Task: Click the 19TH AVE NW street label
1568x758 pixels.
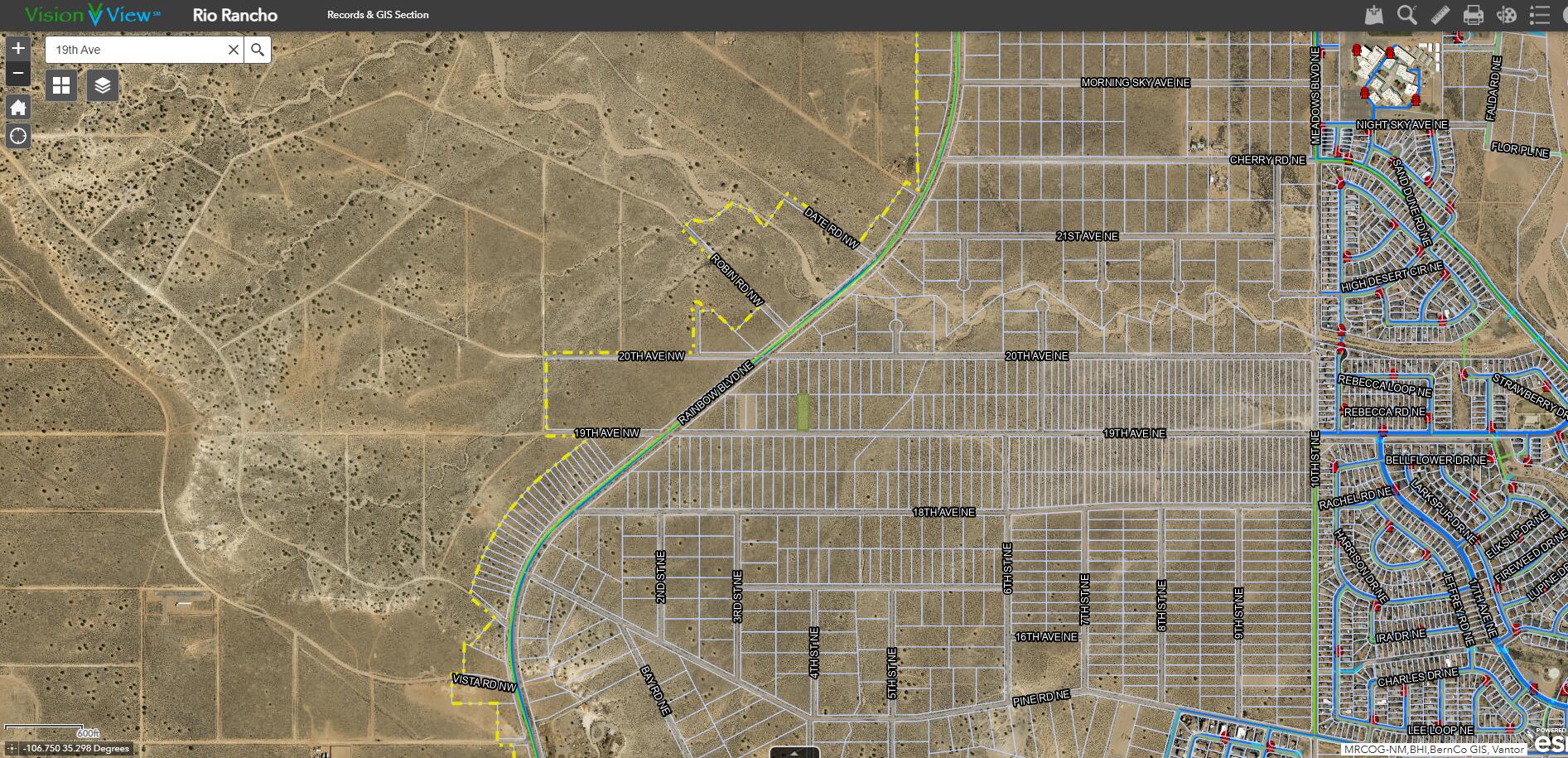Action: tap(607, 433)
